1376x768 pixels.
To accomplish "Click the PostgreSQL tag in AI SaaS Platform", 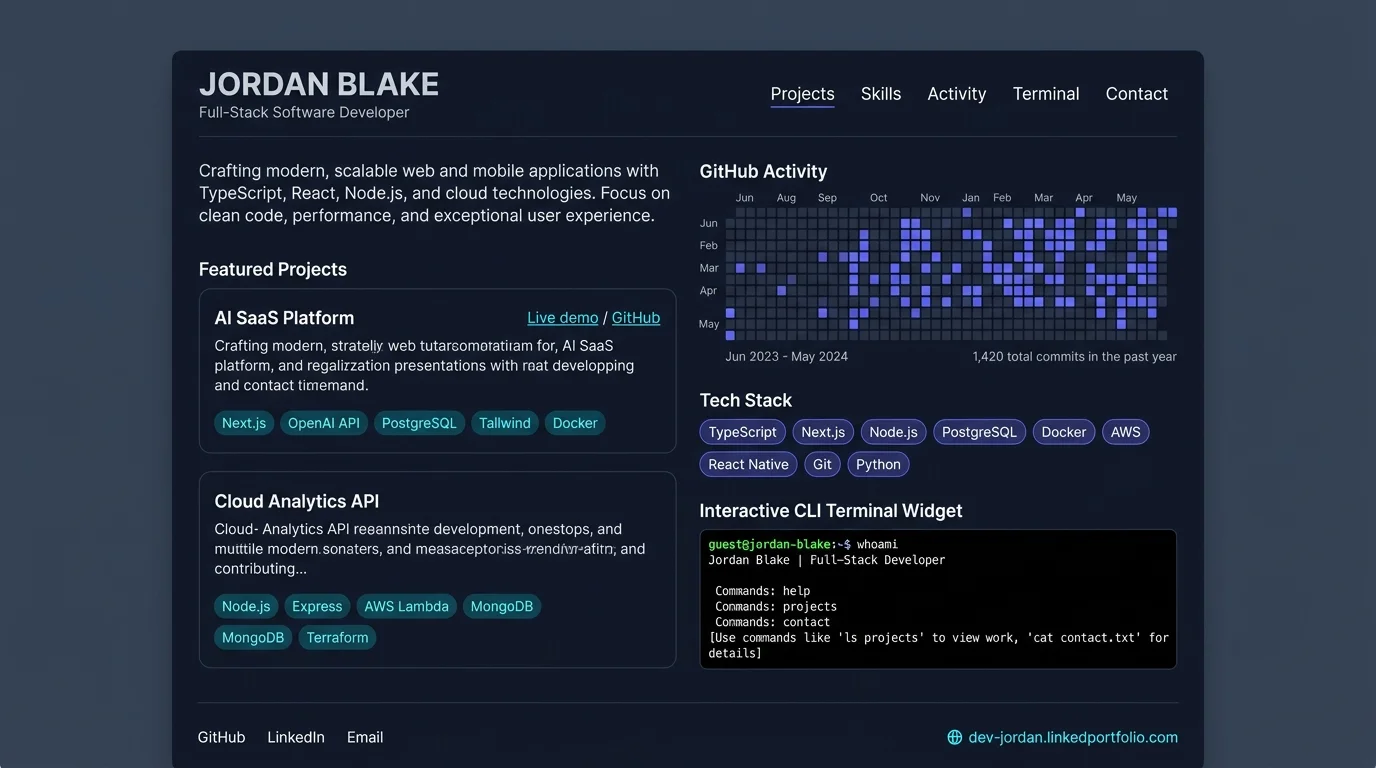I will click(x=419, y=423).
